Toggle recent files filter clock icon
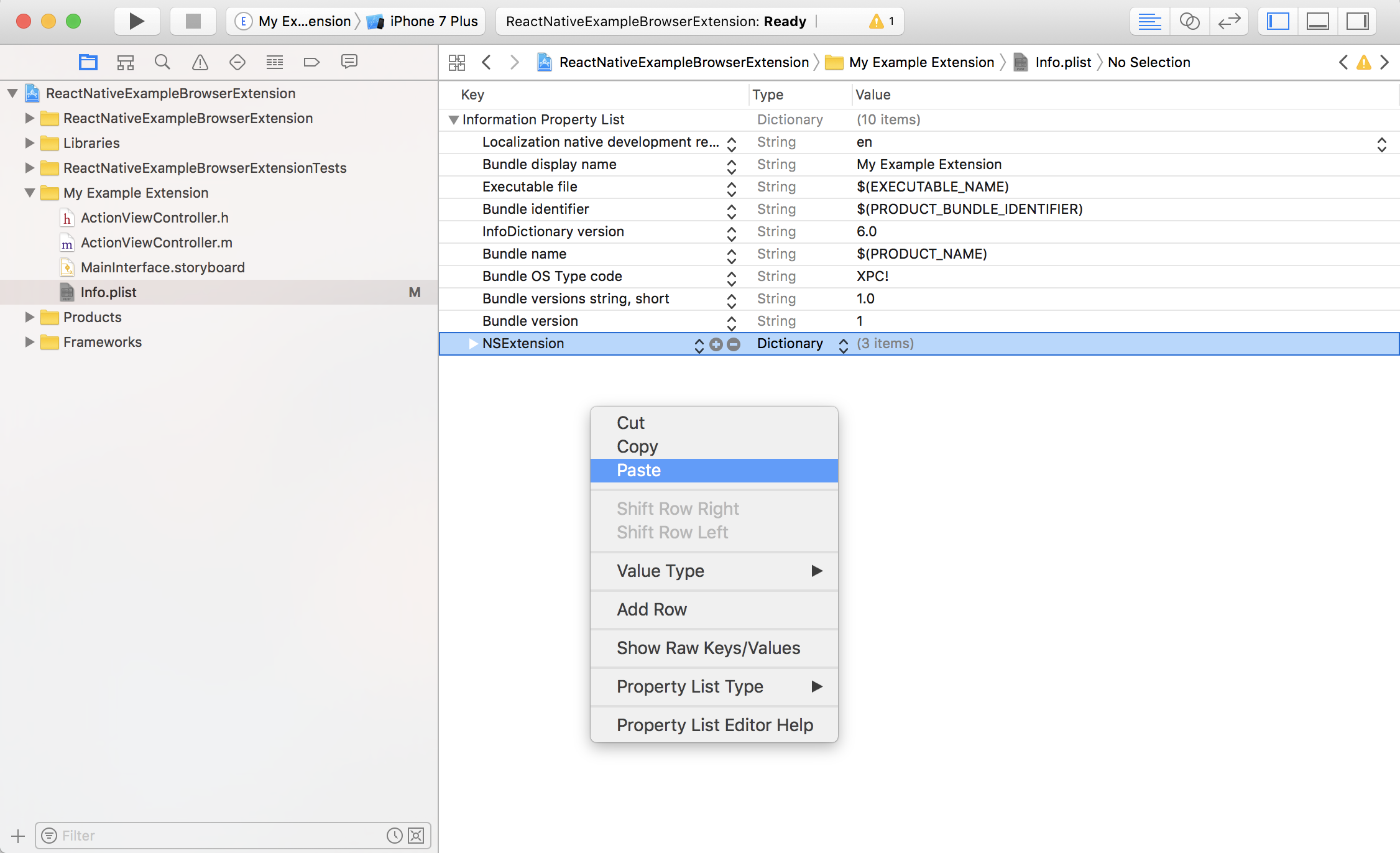 click(x=395, y=836)
